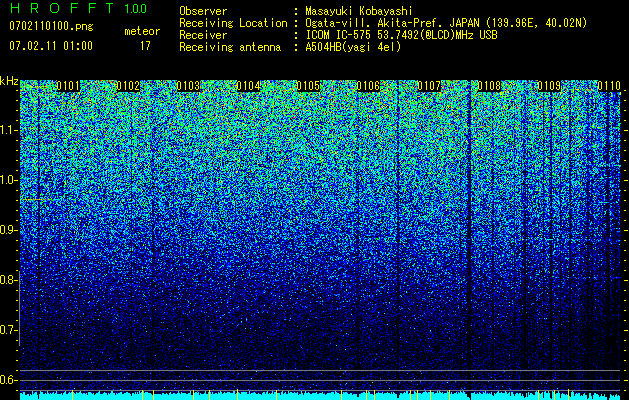
Task: Click the 0106 time marker label
Action: click(x=368, y=86)
